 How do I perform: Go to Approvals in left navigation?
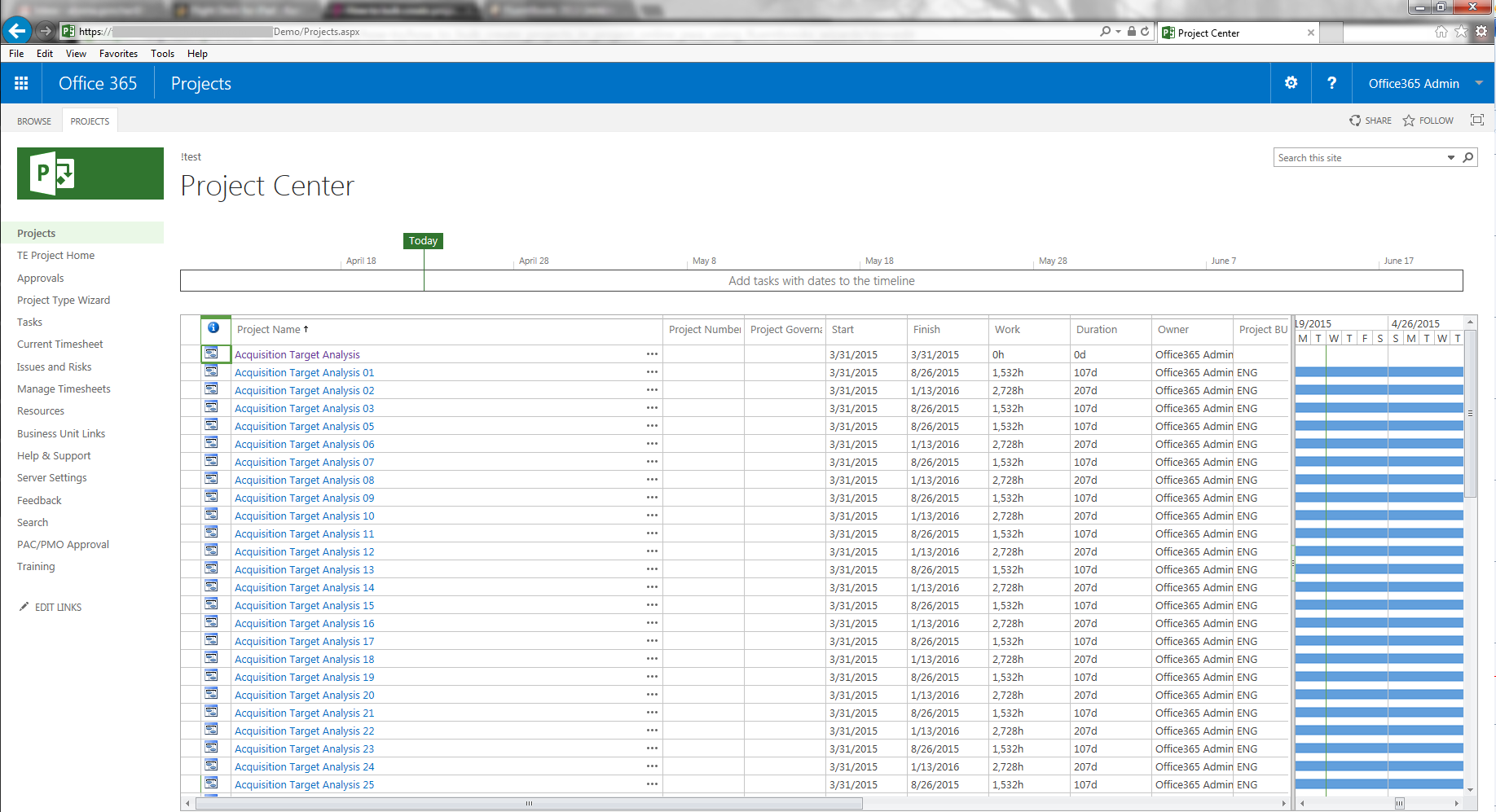tap(41, 278)
